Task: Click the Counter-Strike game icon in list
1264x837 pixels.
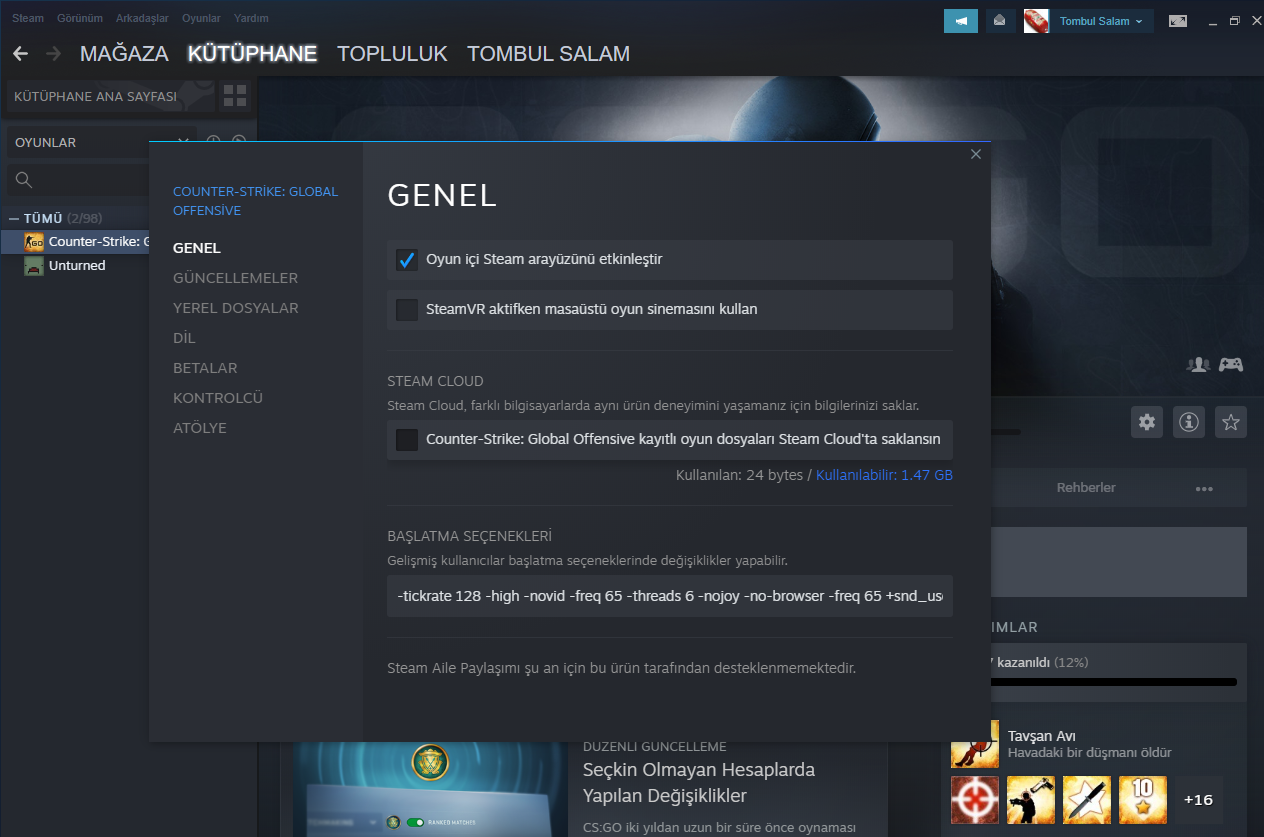Action: (34, 241)
